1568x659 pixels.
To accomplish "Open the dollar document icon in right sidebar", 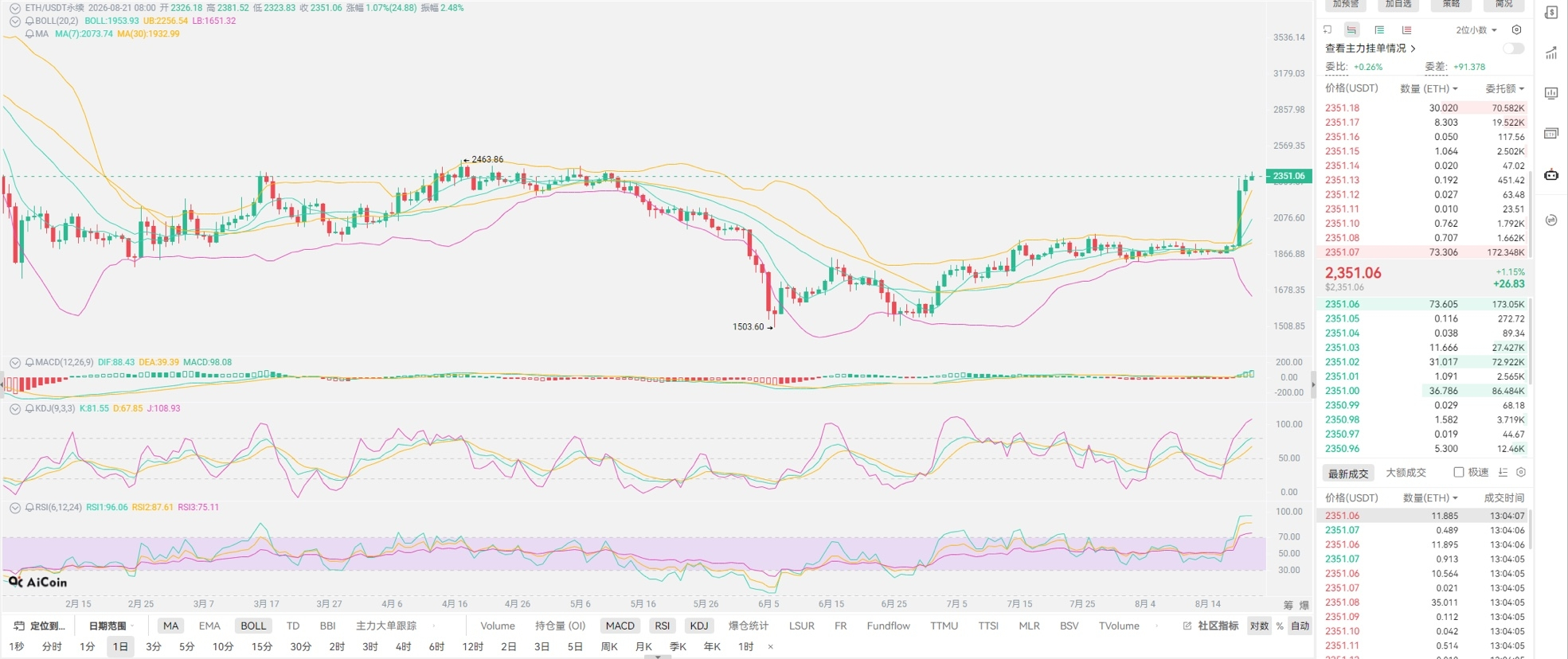I will click(1551, 13).
